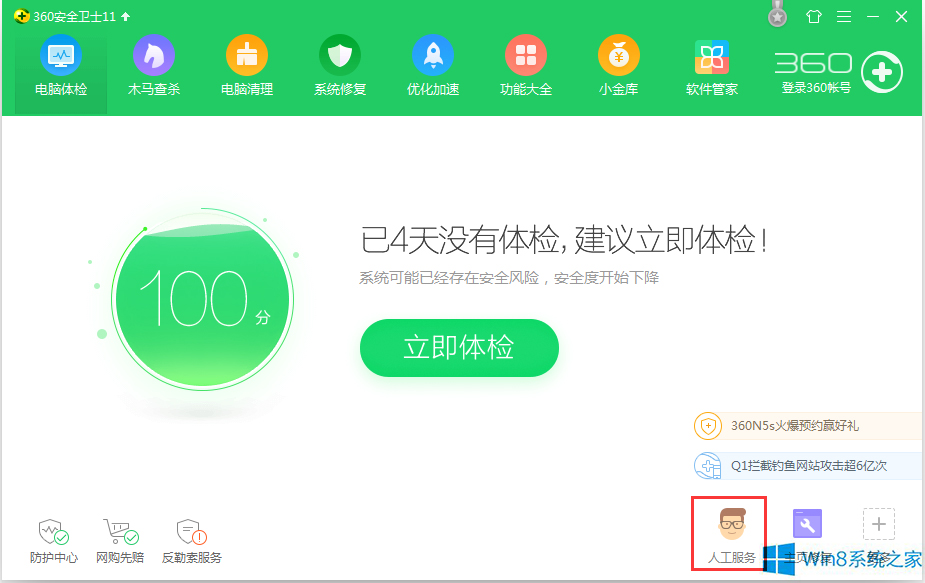Open 360N5s火爆预约赢好礼 news link
Viewport: 925px width, 583px height.
point(795,425)
